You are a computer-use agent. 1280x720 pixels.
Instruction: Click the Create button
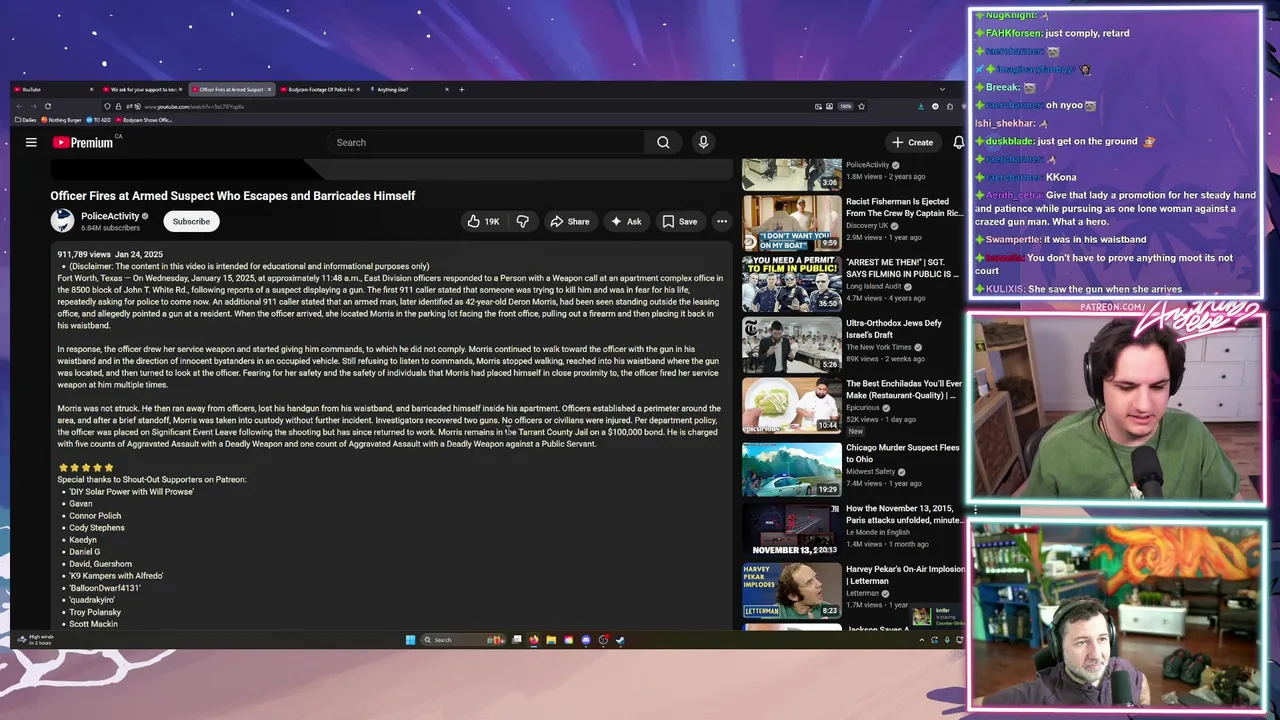[913, 142]
